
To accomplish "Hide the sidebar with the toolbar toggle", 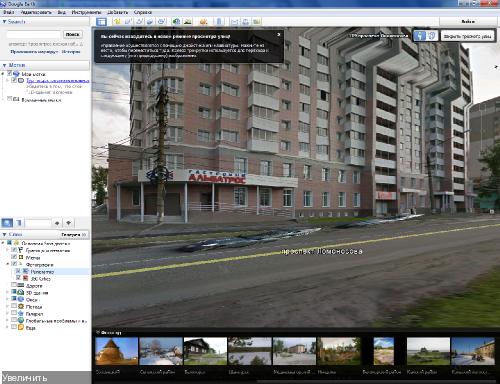I will (x=101, y=22).
